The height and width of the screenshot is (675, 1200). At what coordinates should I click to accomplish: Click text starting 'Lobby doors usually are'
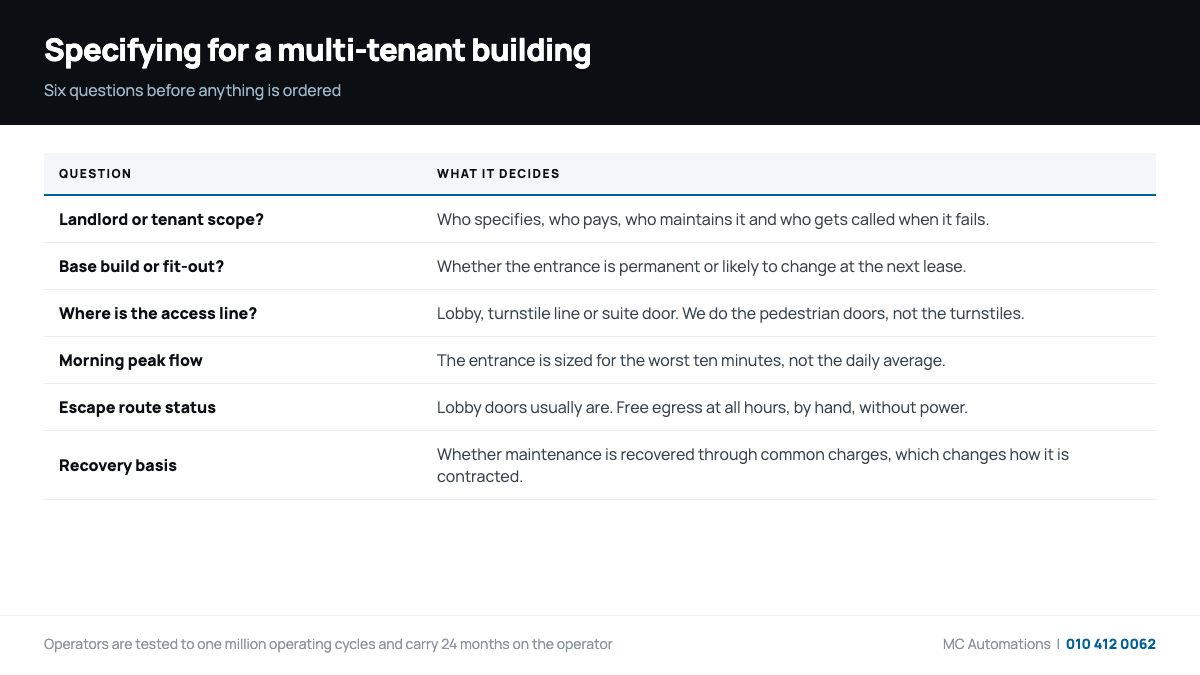click(x=702, y=407)
